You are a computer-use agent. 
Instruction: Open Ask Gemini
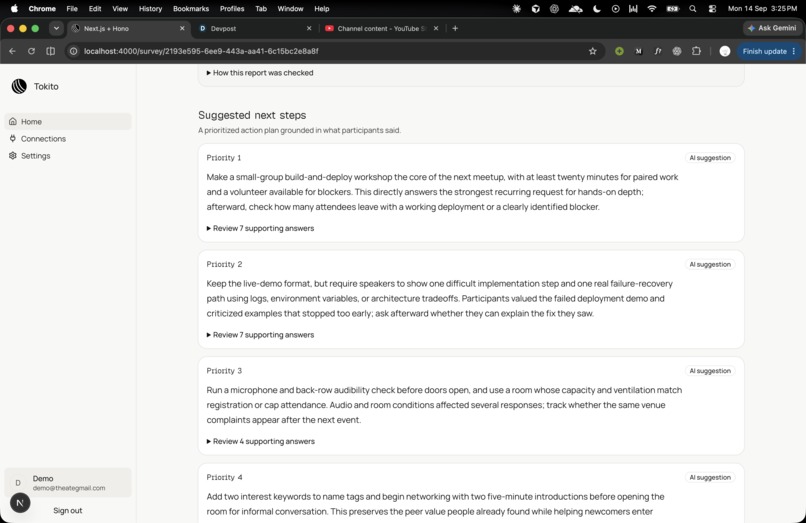coord(772,28)
